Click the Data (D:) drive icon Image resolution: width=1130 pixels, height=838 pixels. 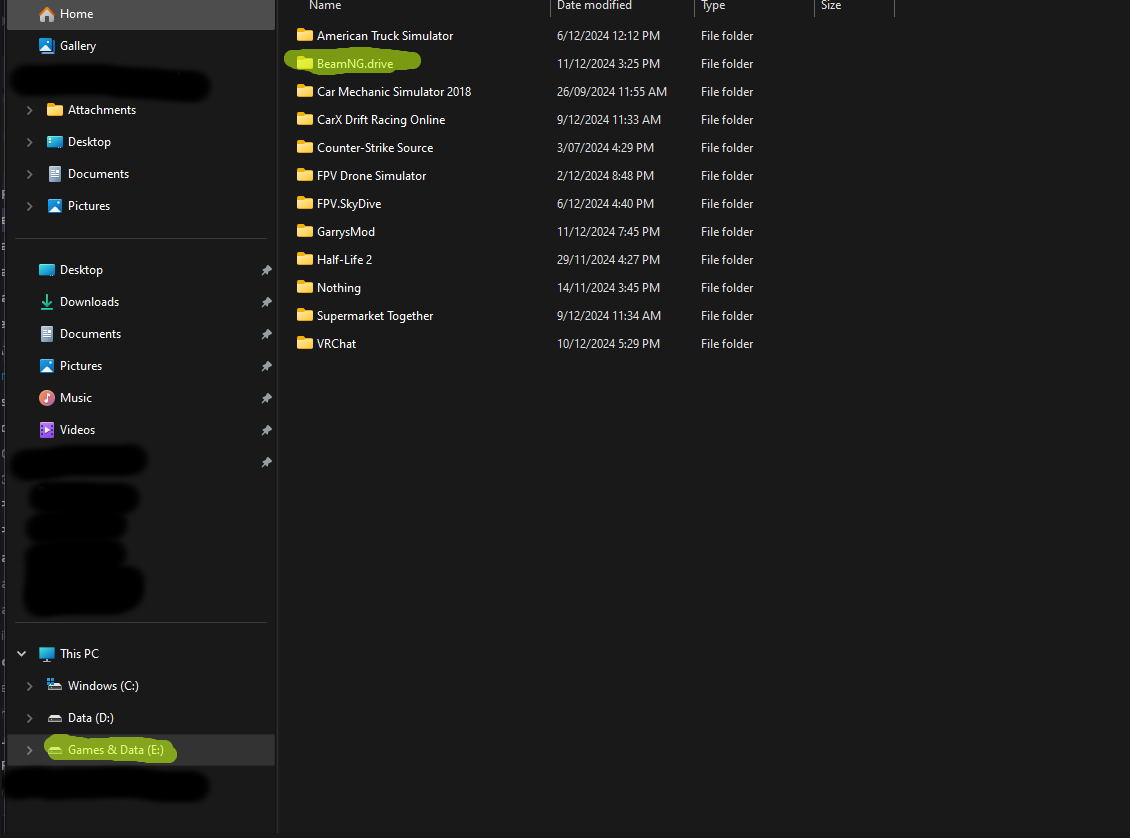point(55,718)
